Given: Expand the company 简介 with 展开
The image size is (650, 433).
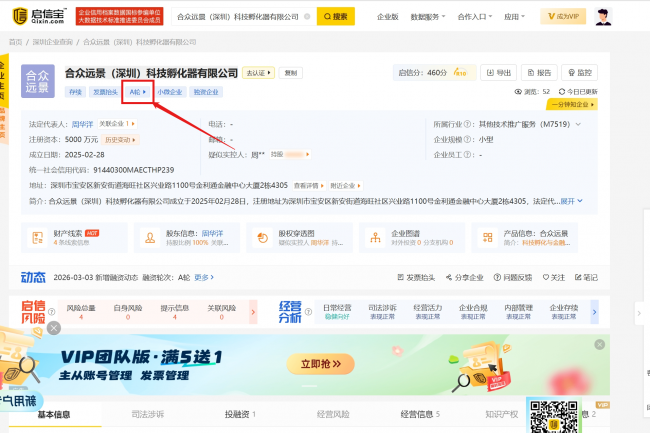Looking at the screenshot, I should (x=570, y=201).
